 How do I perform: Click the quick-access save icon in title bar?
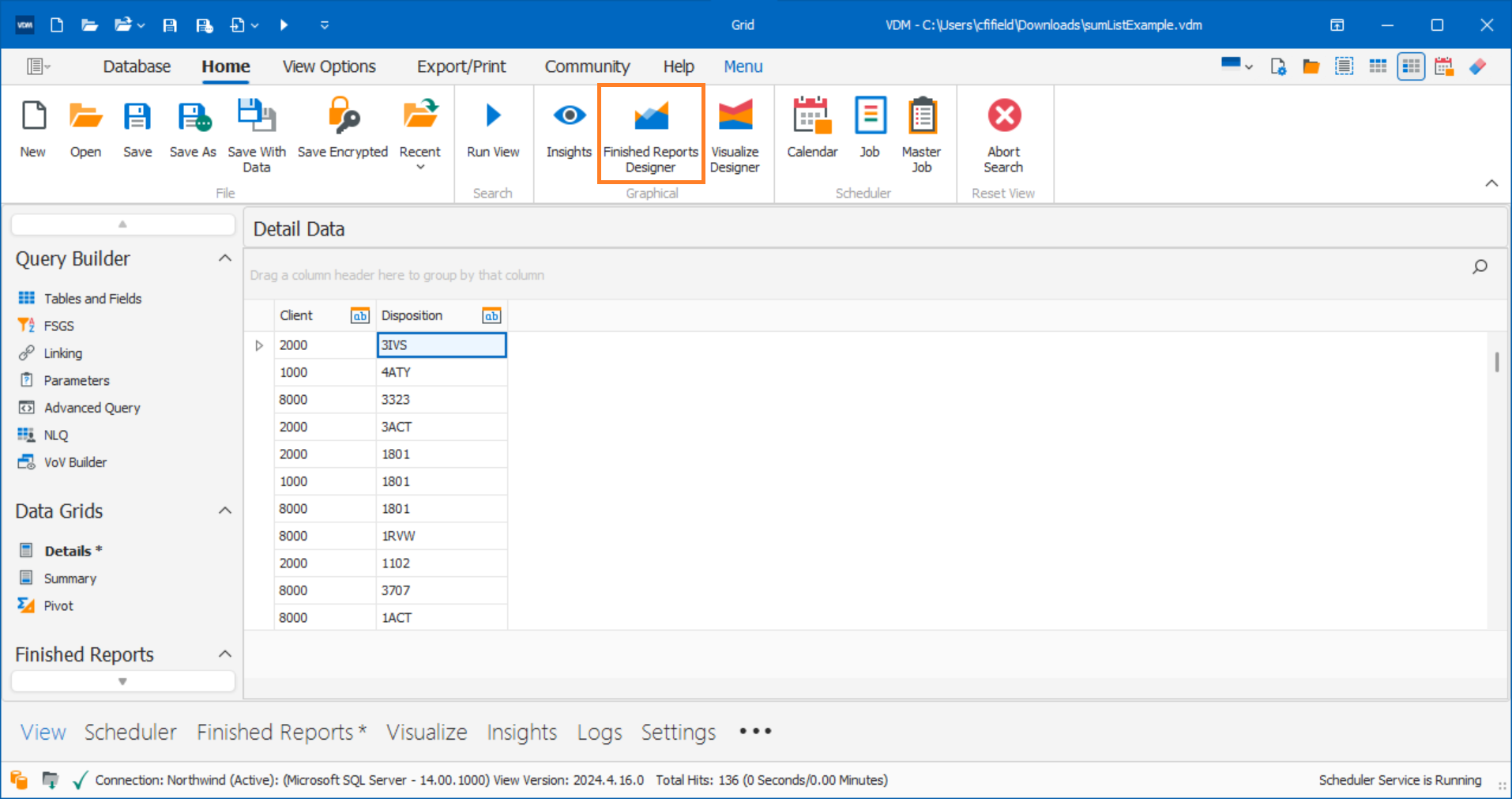click(170, 25)
